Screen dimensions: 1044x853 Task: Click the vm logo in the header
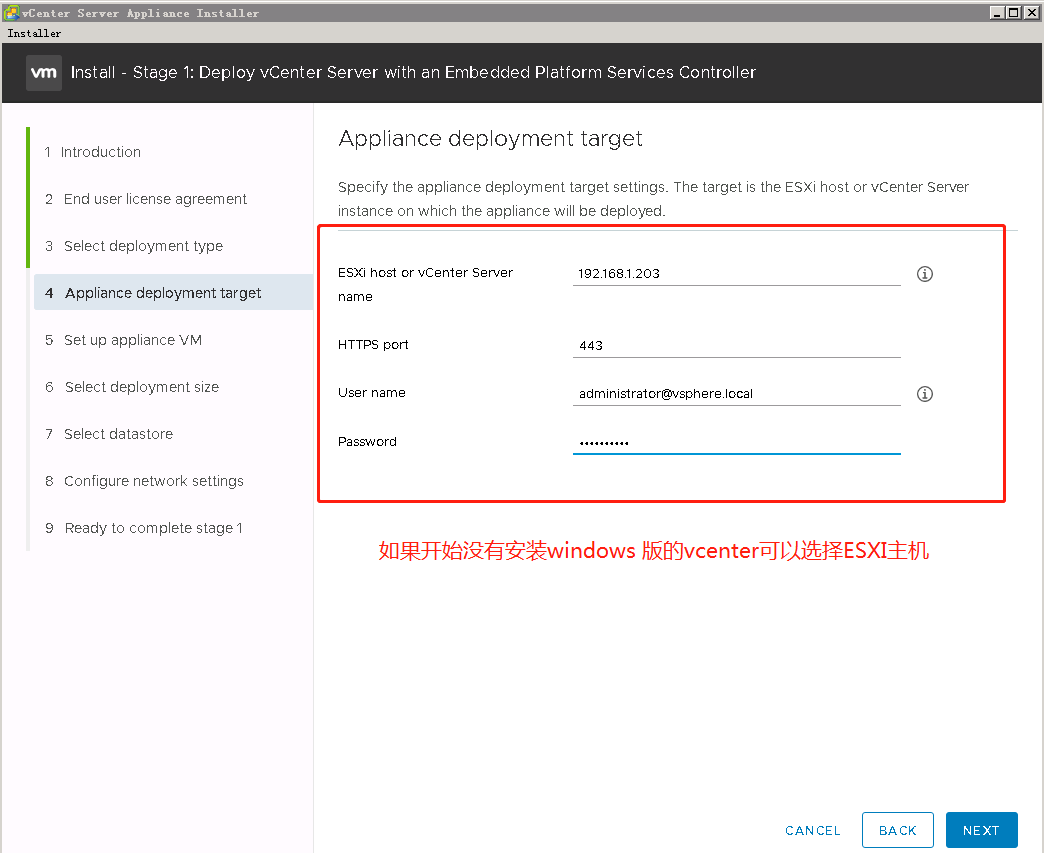pos(44,73)
